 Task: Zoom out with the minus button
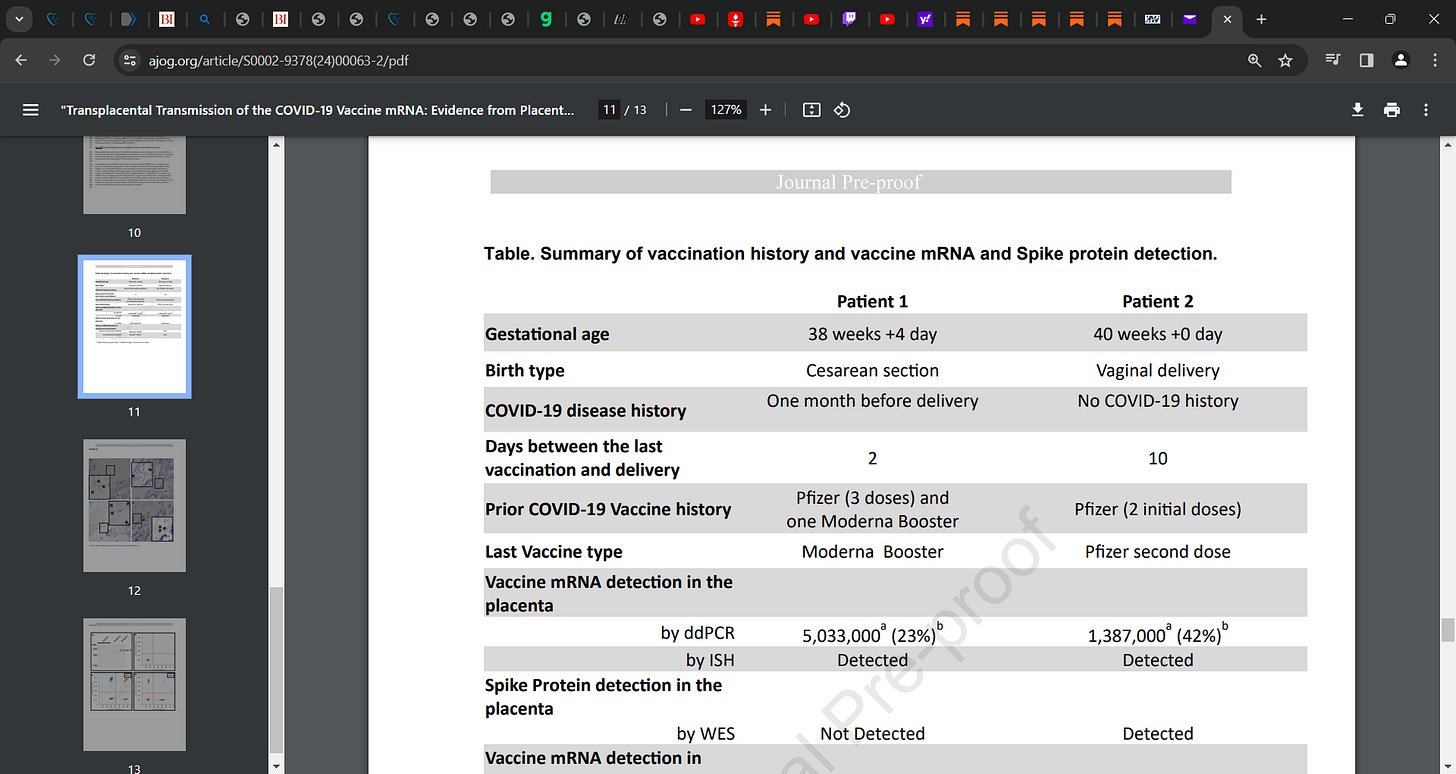point(685,110)
